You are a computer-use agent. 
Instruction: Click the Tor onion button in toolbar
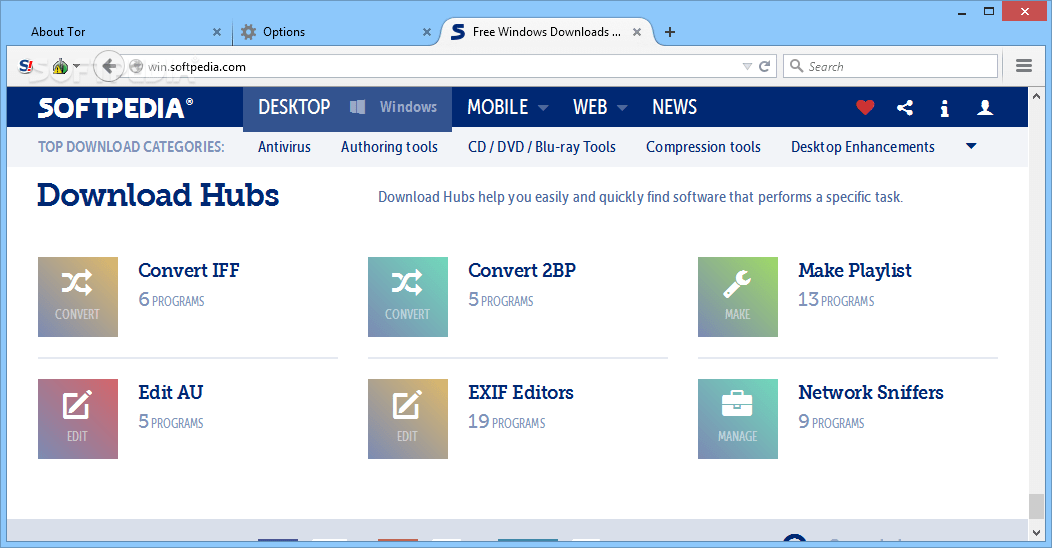[x=60, y=66]
